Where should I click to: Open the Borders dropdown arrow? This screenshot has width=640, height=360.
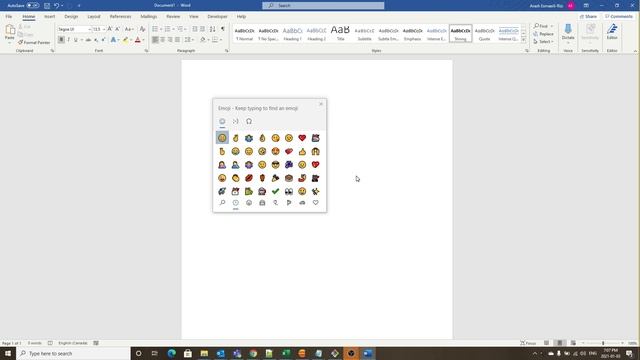click(x=221, y=40)
